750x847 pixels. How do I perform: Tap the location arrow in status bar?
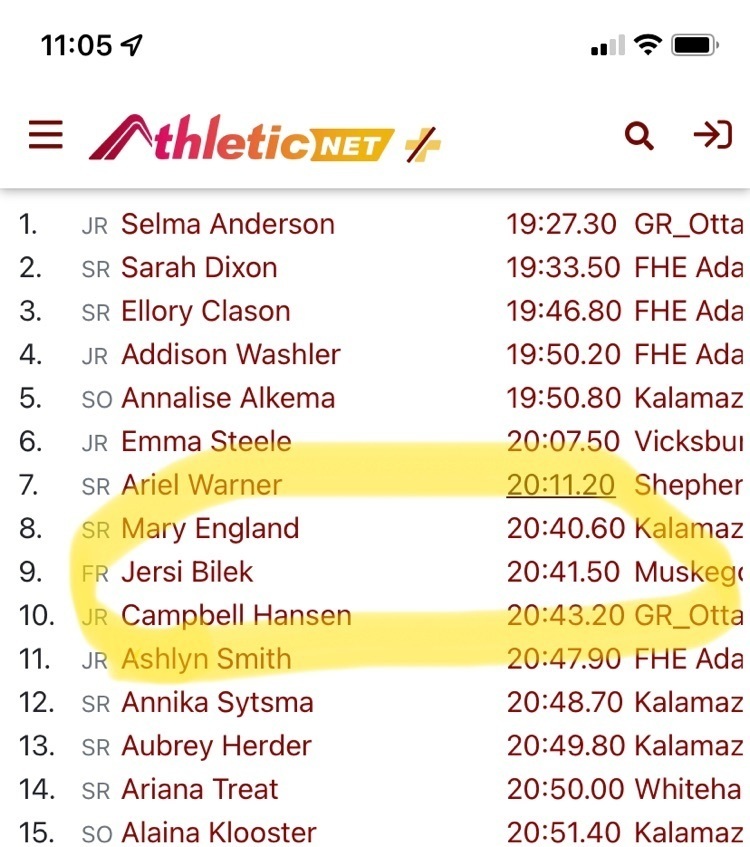[132, 45]
